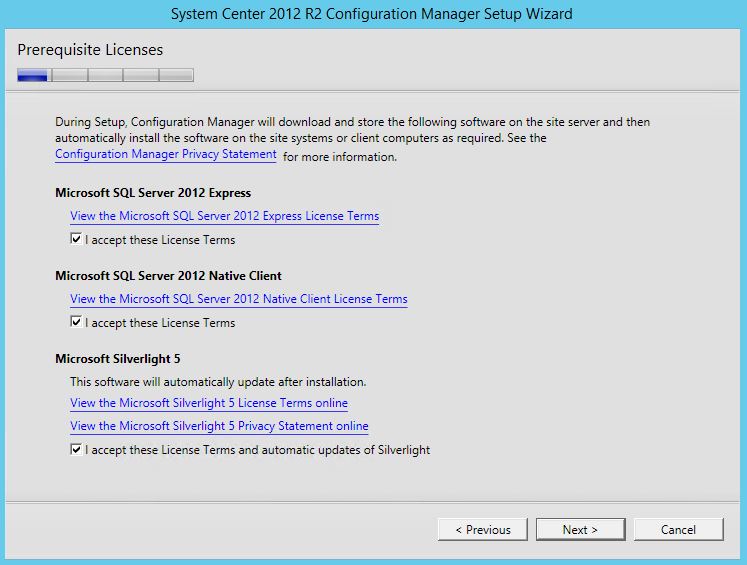Uncheck SQL Server 2012 Express license acceptance checkbox
747x565 pixels.
coord(76,239)
